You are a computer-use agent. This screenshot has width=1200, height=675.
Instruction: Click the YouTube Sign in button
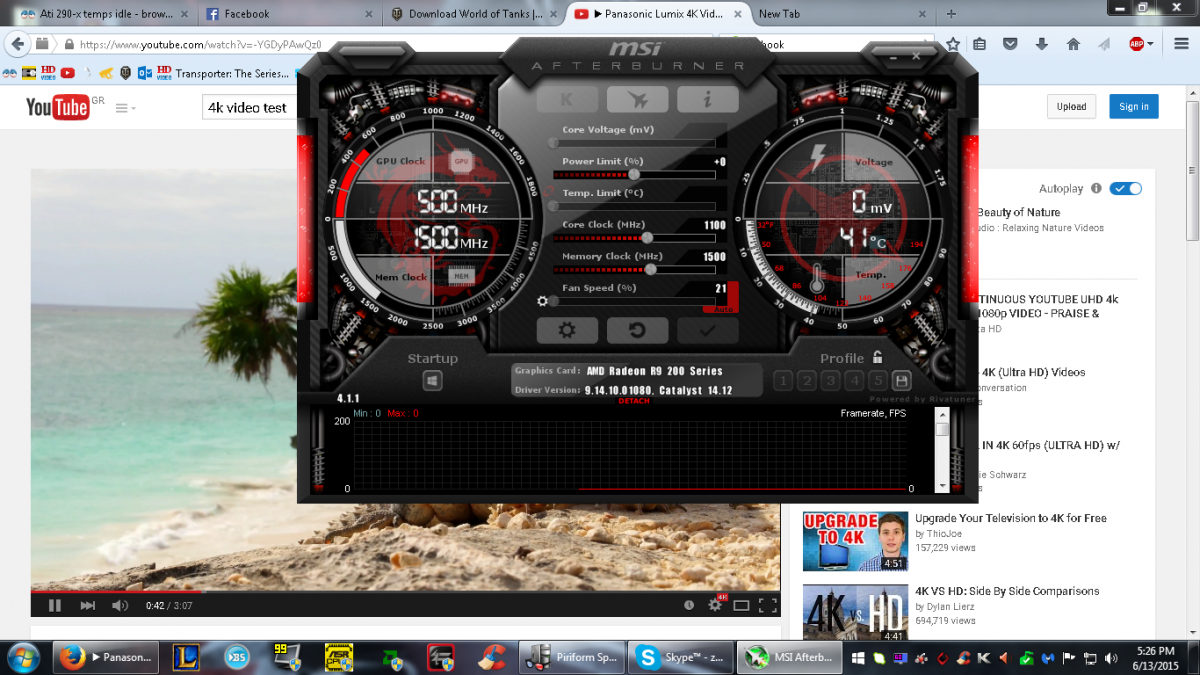[x=1134, y=107]
